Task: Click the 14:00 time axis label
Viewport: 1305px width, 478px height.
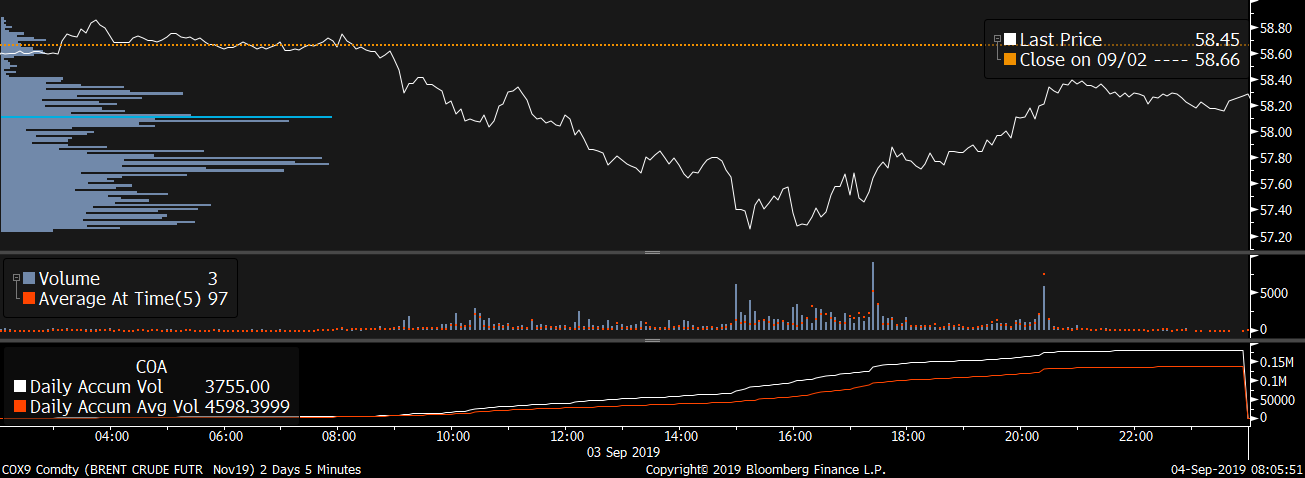Action: [680, 436]
